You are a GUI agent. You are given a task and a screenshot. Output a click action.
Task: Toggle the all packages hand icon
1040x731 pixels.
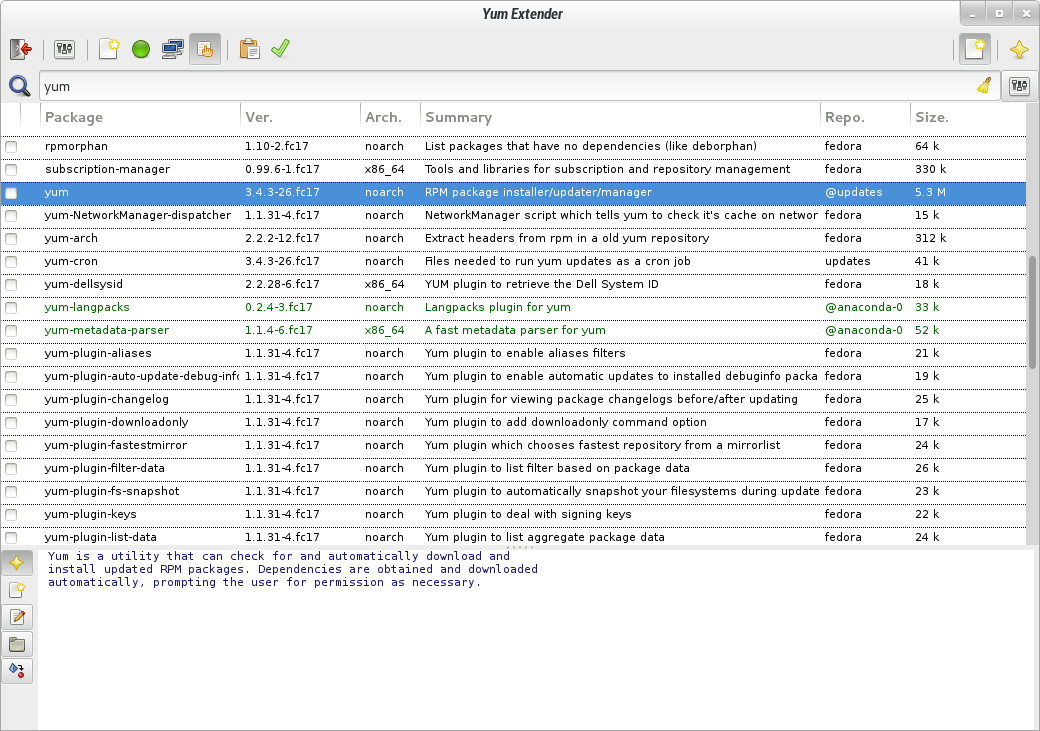tap(205, 49)
